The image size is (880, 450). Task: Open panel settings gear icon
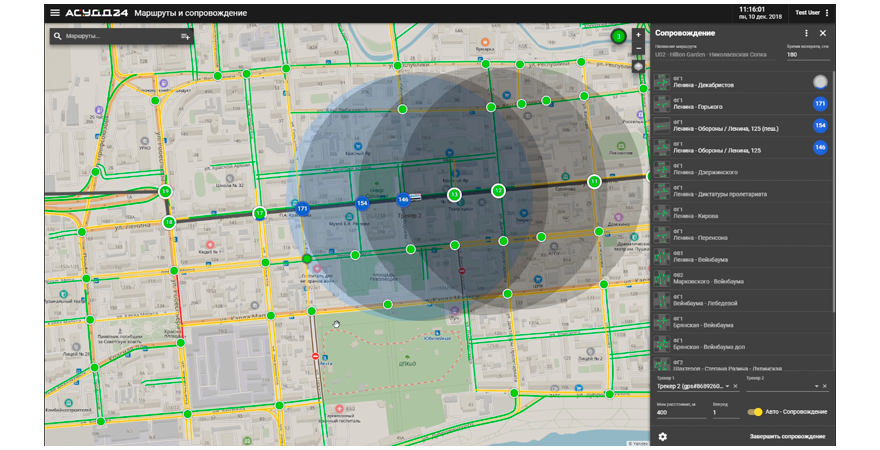coord(662,436)
